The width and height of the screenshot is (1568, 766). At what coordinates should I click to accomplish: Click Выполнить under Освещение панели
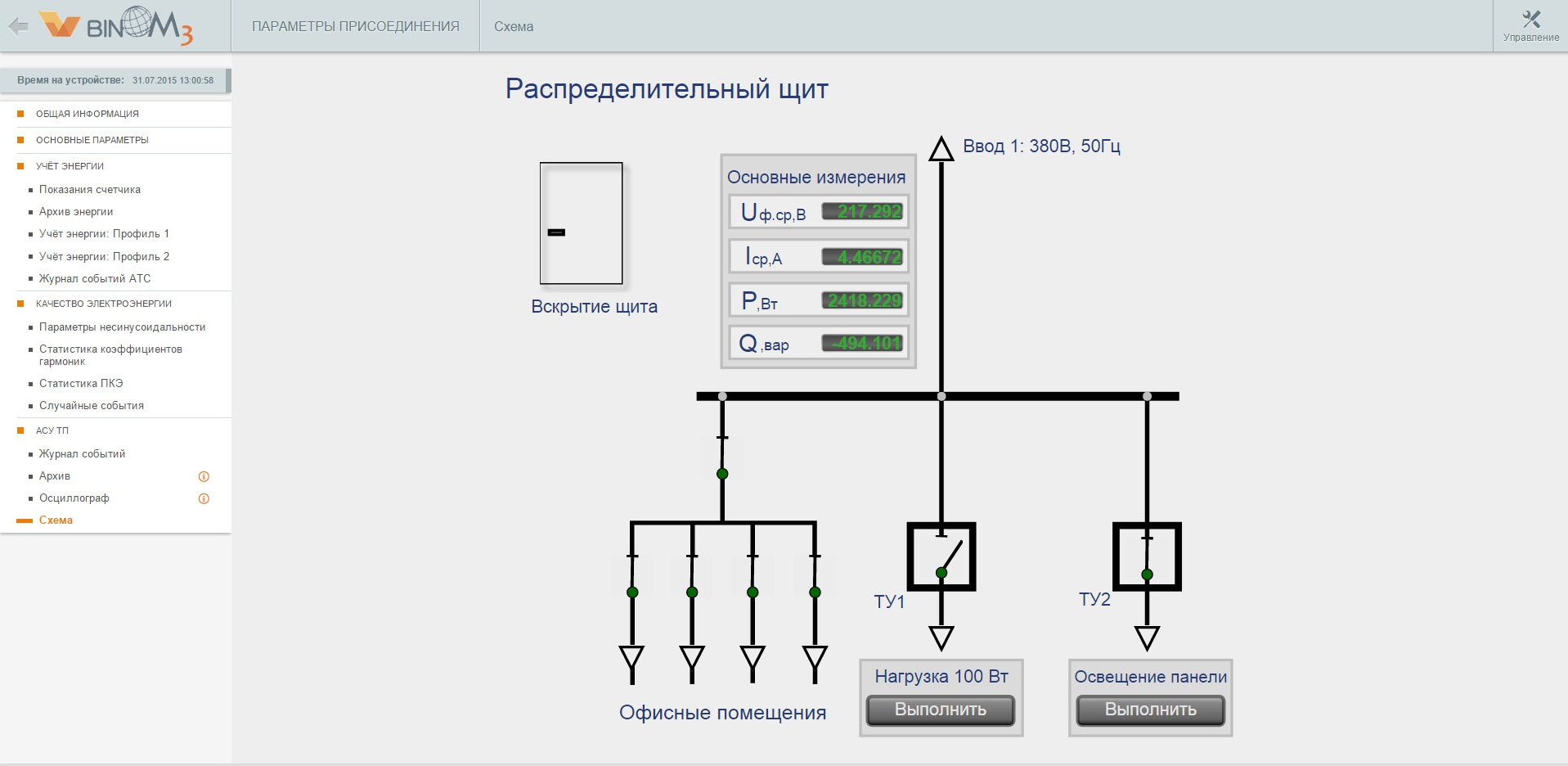click(x=1151, y=710)
